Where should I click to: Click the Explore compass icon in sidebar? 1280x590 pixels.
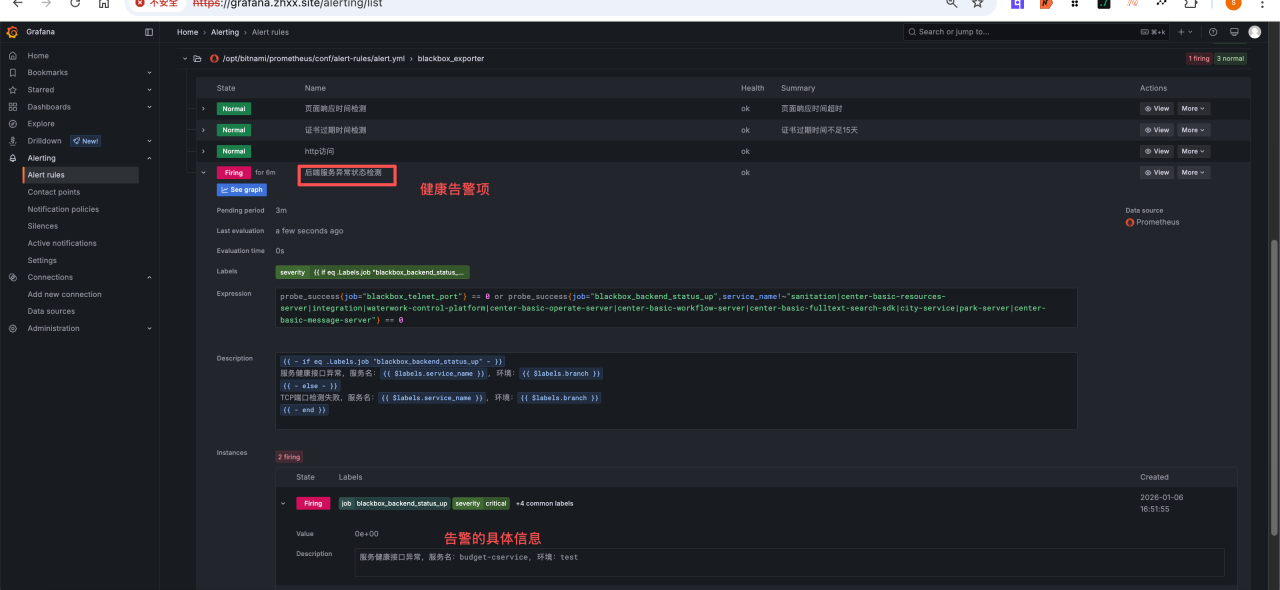12,124
